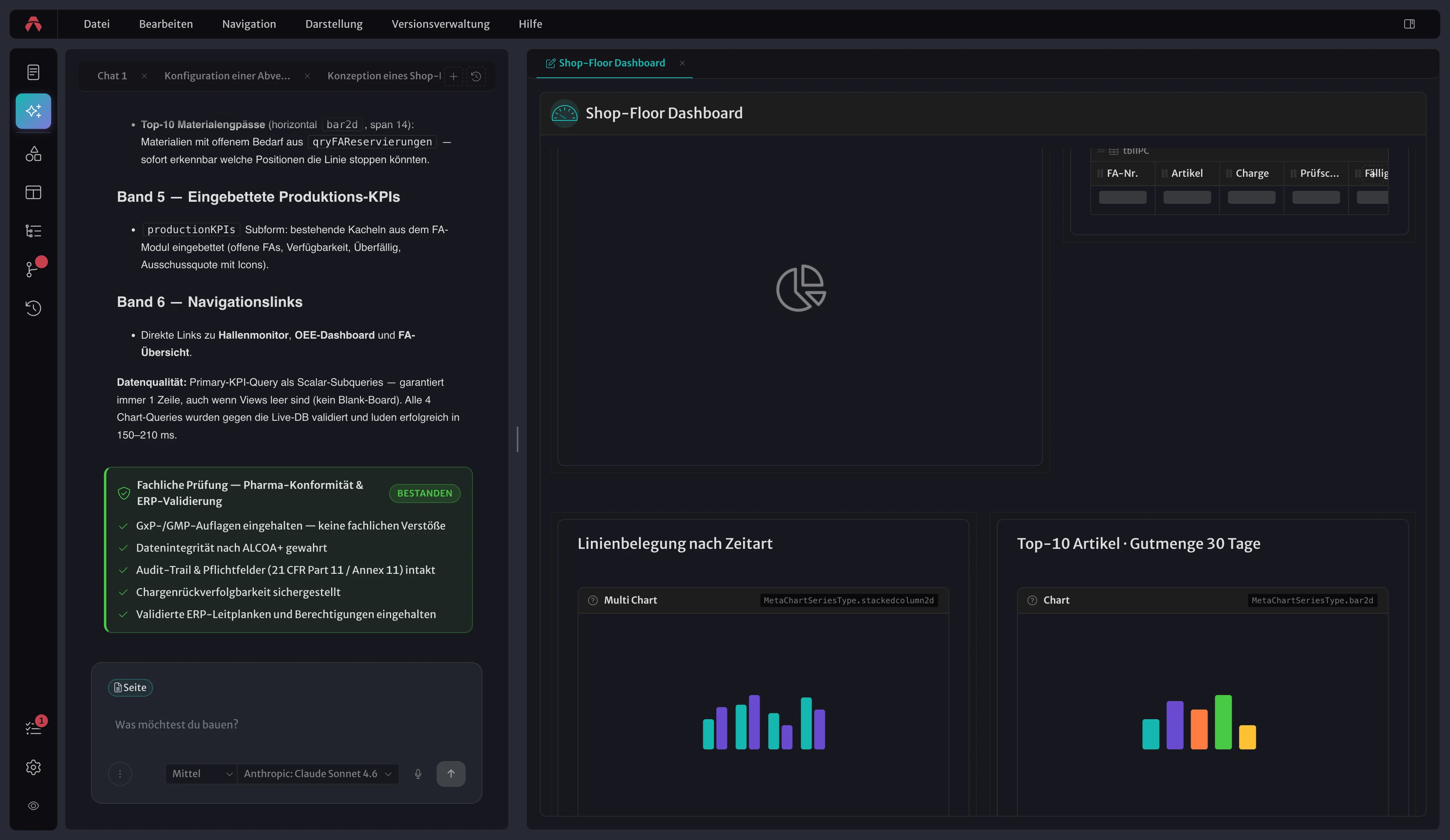Open the table layout sidebar icon
This screenshot has width=1450, height=840.
click(33, 192)
